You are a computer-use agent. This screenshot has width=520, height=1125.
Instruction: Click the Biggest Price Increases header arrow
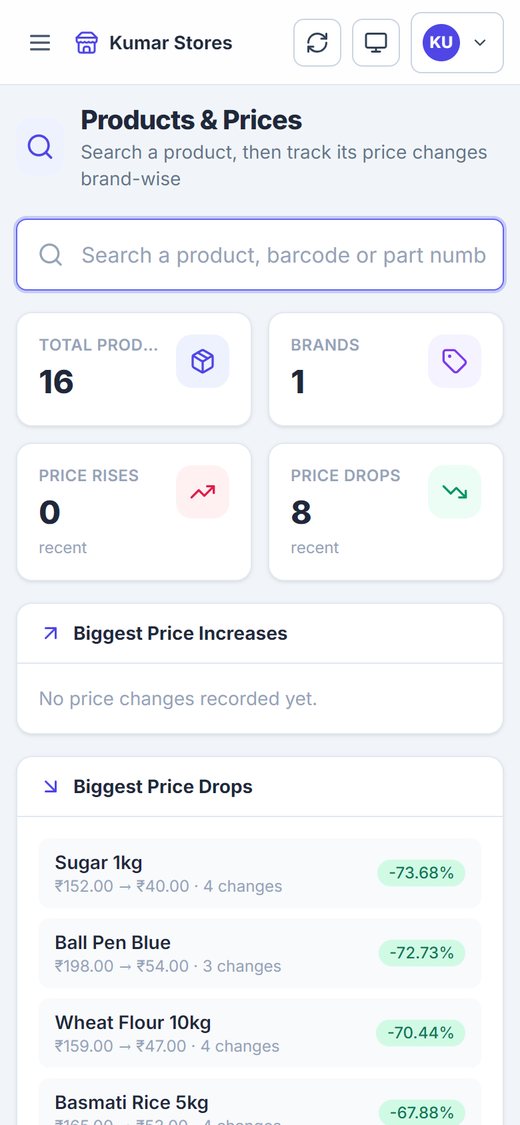(x=50, y=634)
